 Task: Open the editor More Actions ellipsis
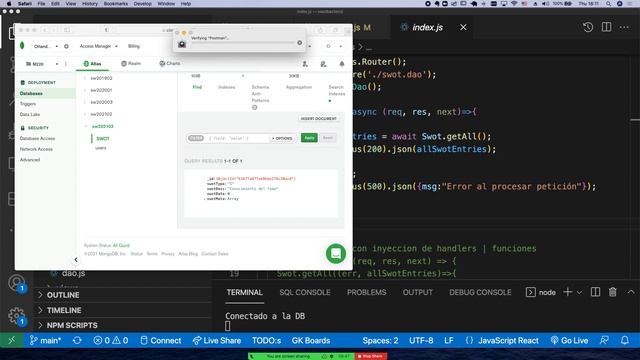pos(624,27)
